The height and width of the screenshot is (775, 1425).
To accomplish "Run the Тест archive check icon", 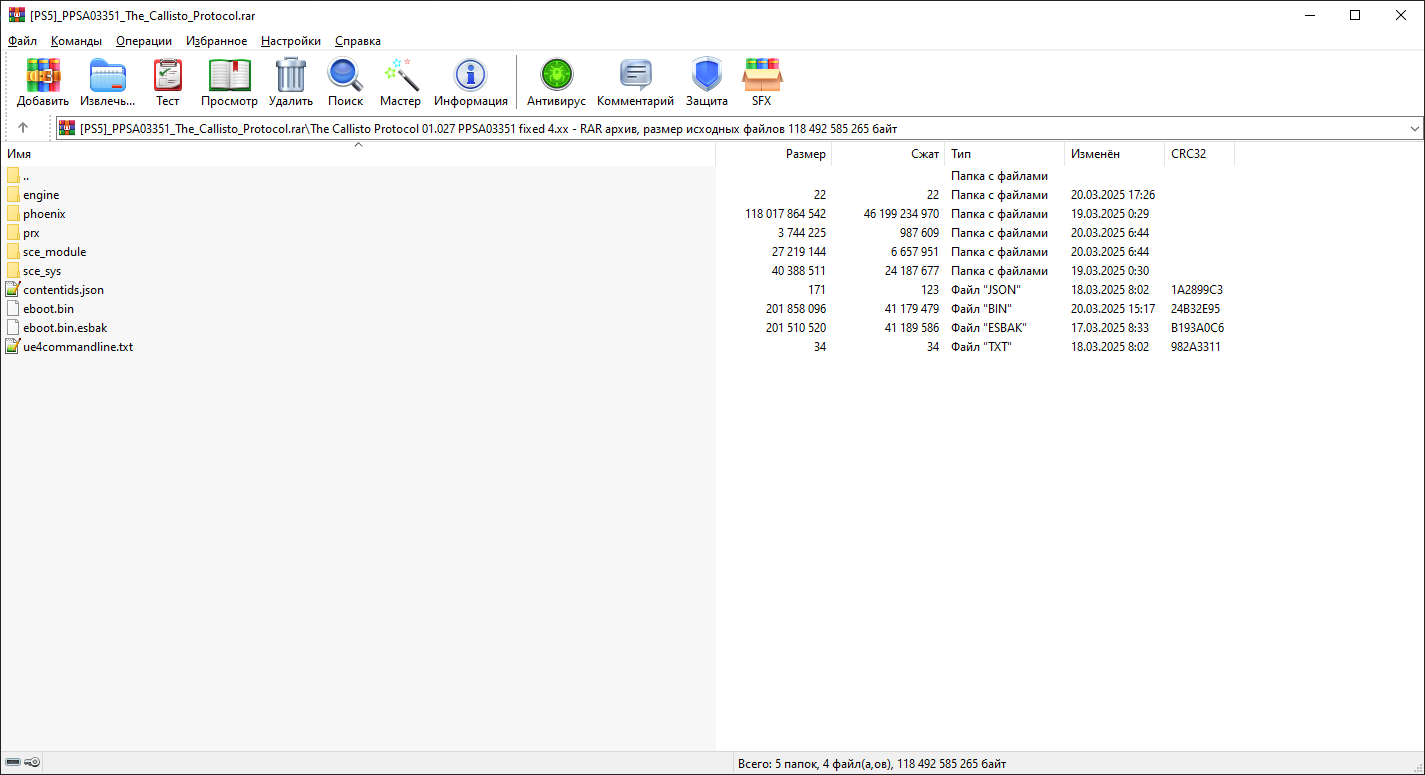I will tap(167, 75).
